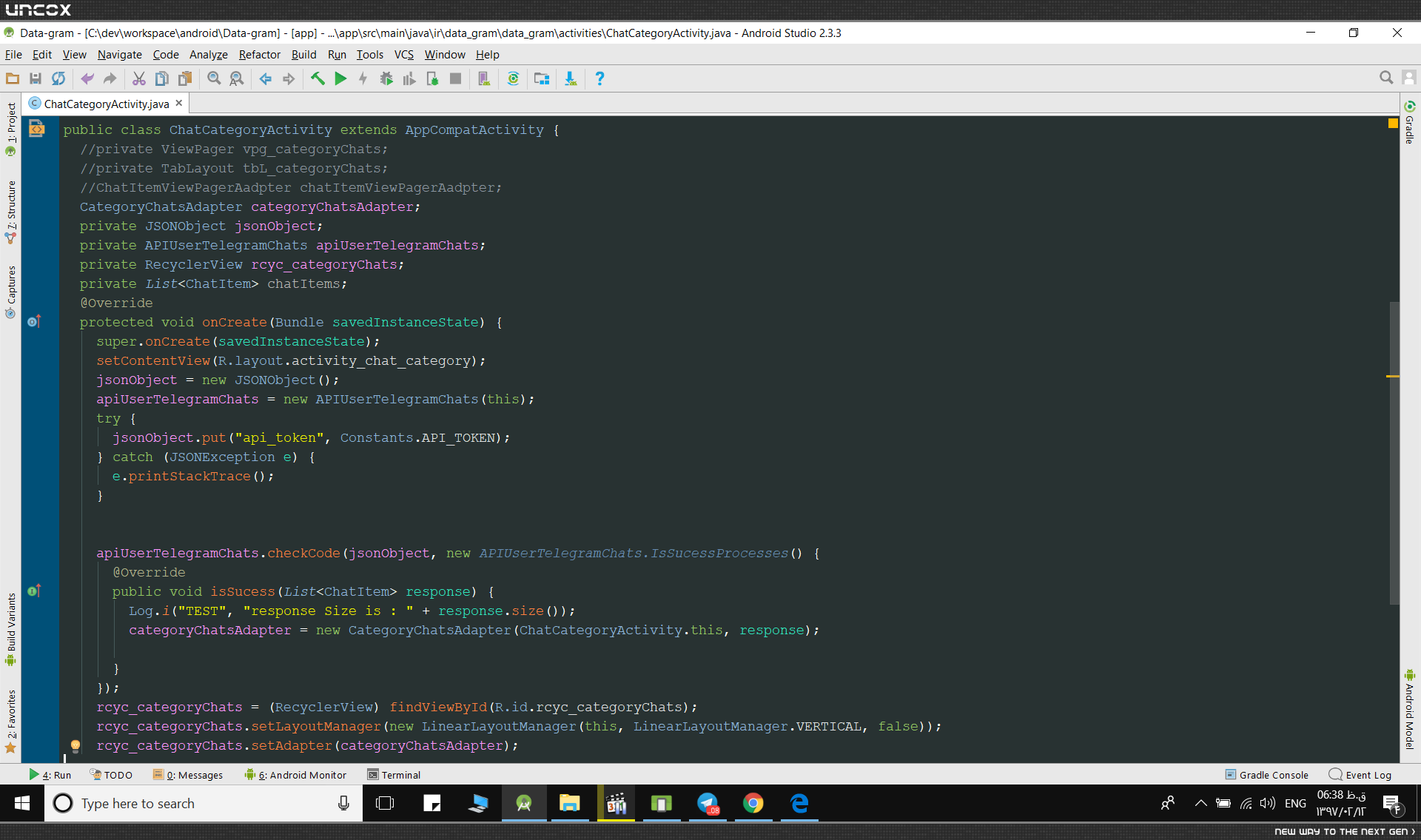Open the Gradle Console
The image size is (1421, 840).
pyautogui.click(x=1266, y=775)
